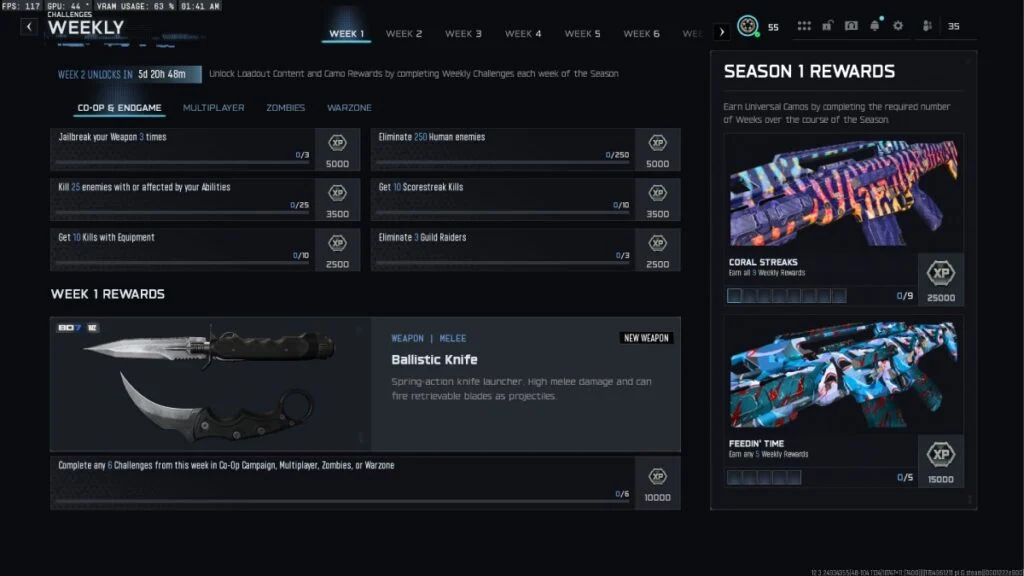Switch to the Week 5 tab
Viewport: 1024px width, 576px height.
582,34
